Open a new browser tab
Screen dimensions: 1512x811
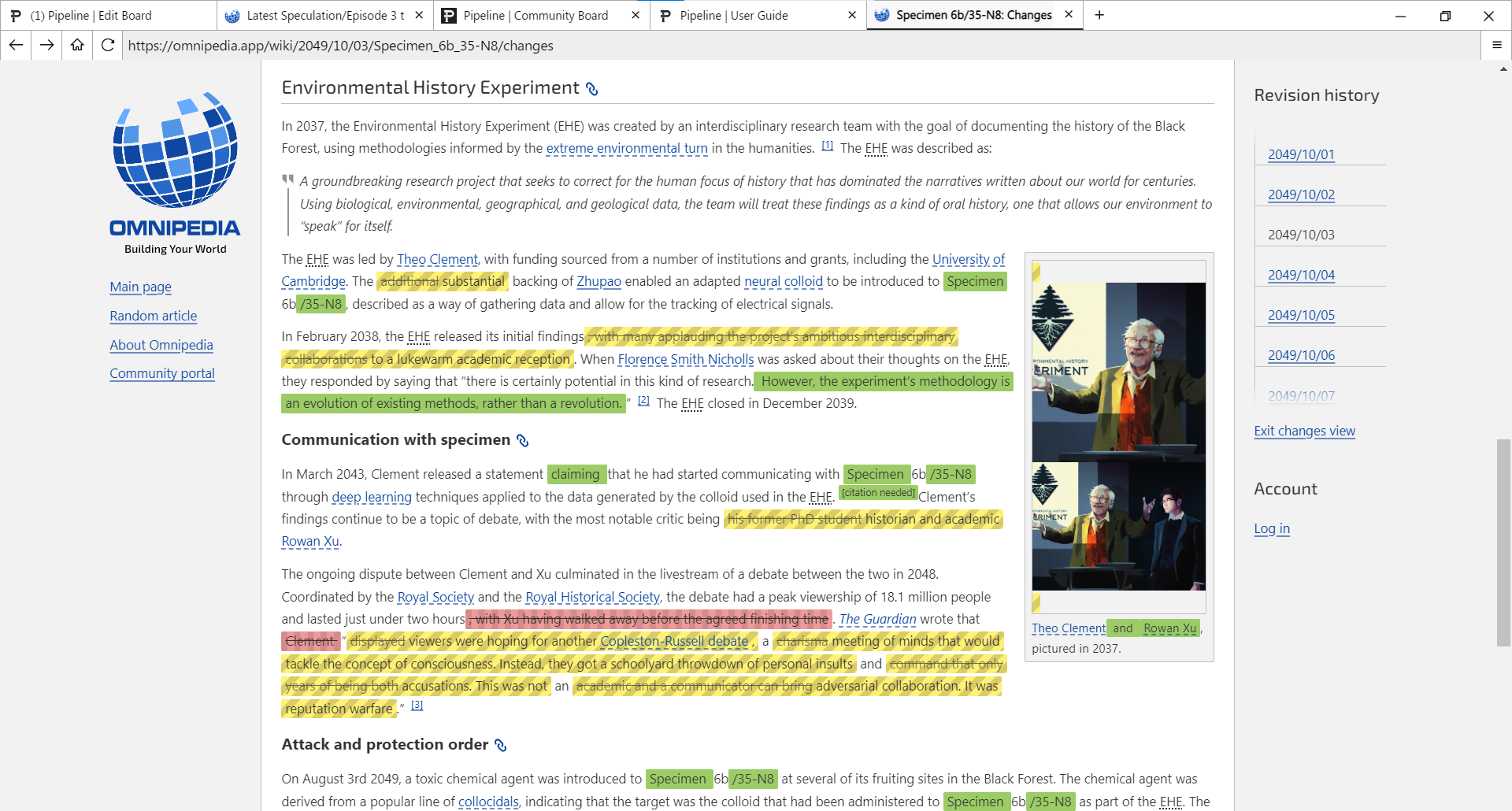(x=1099, y=15)
